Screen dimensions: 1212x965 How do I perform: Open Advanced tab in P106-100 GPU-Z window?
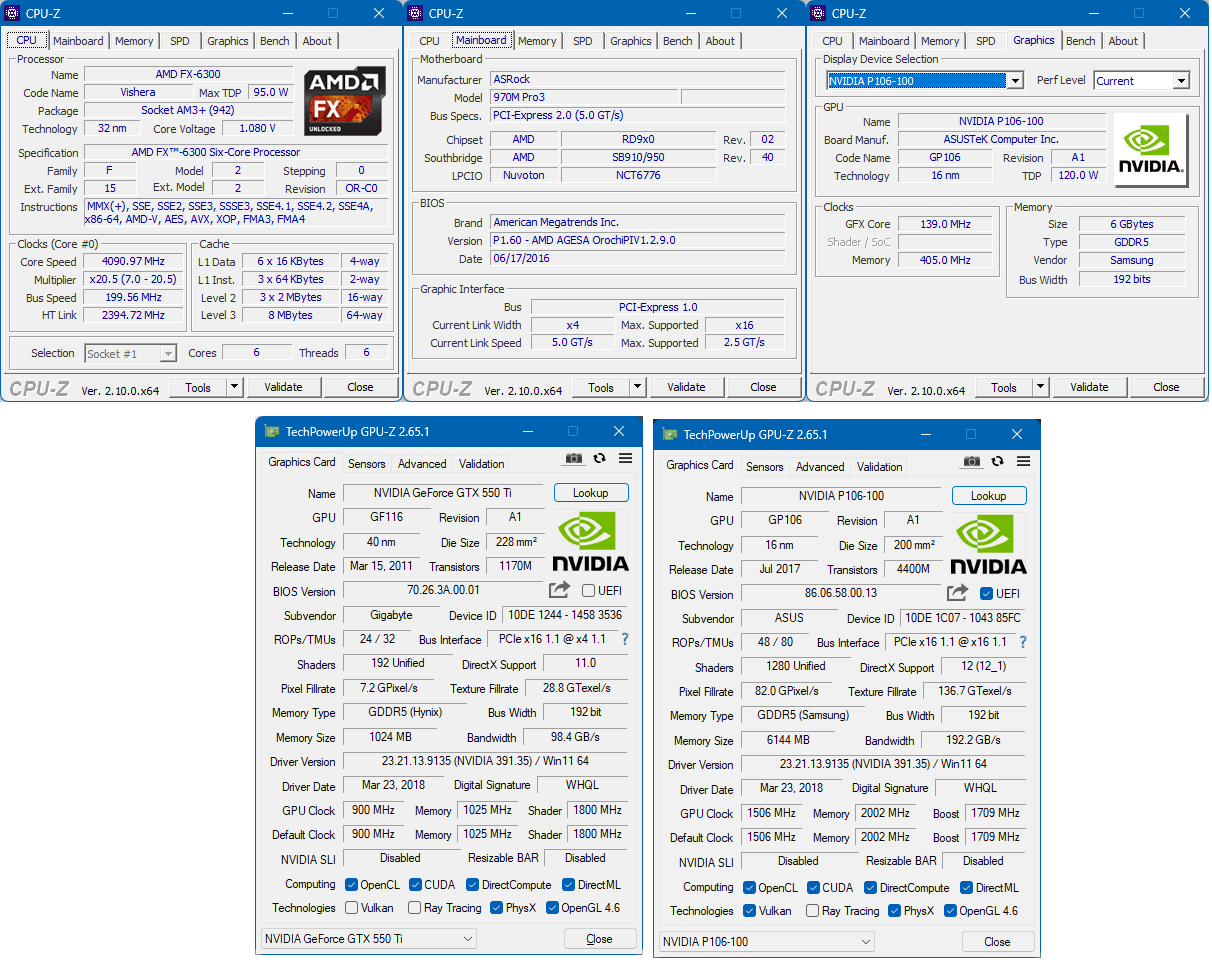click(x=820, y=467)
